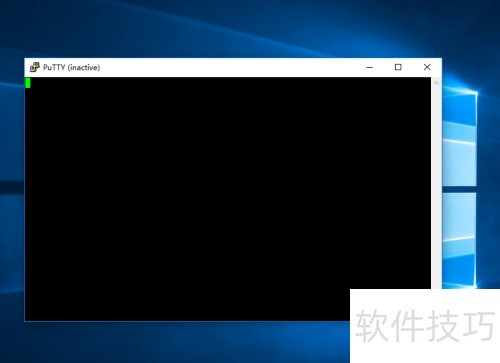The image size is (500, 363).
Task: Click the 'PuTTY (inactive)' title text
Action: pos(71,67)
